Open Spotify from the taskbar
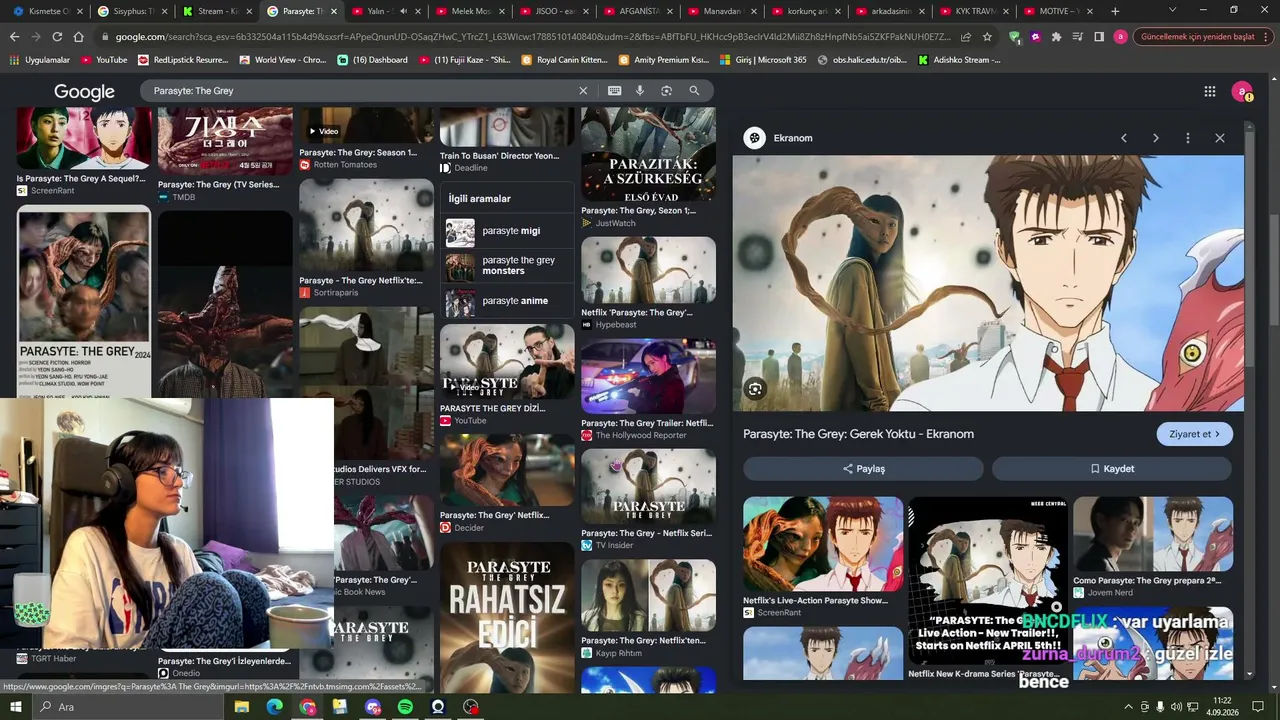The width and height of the screenshot is (1280, 720). pos(405,707)
